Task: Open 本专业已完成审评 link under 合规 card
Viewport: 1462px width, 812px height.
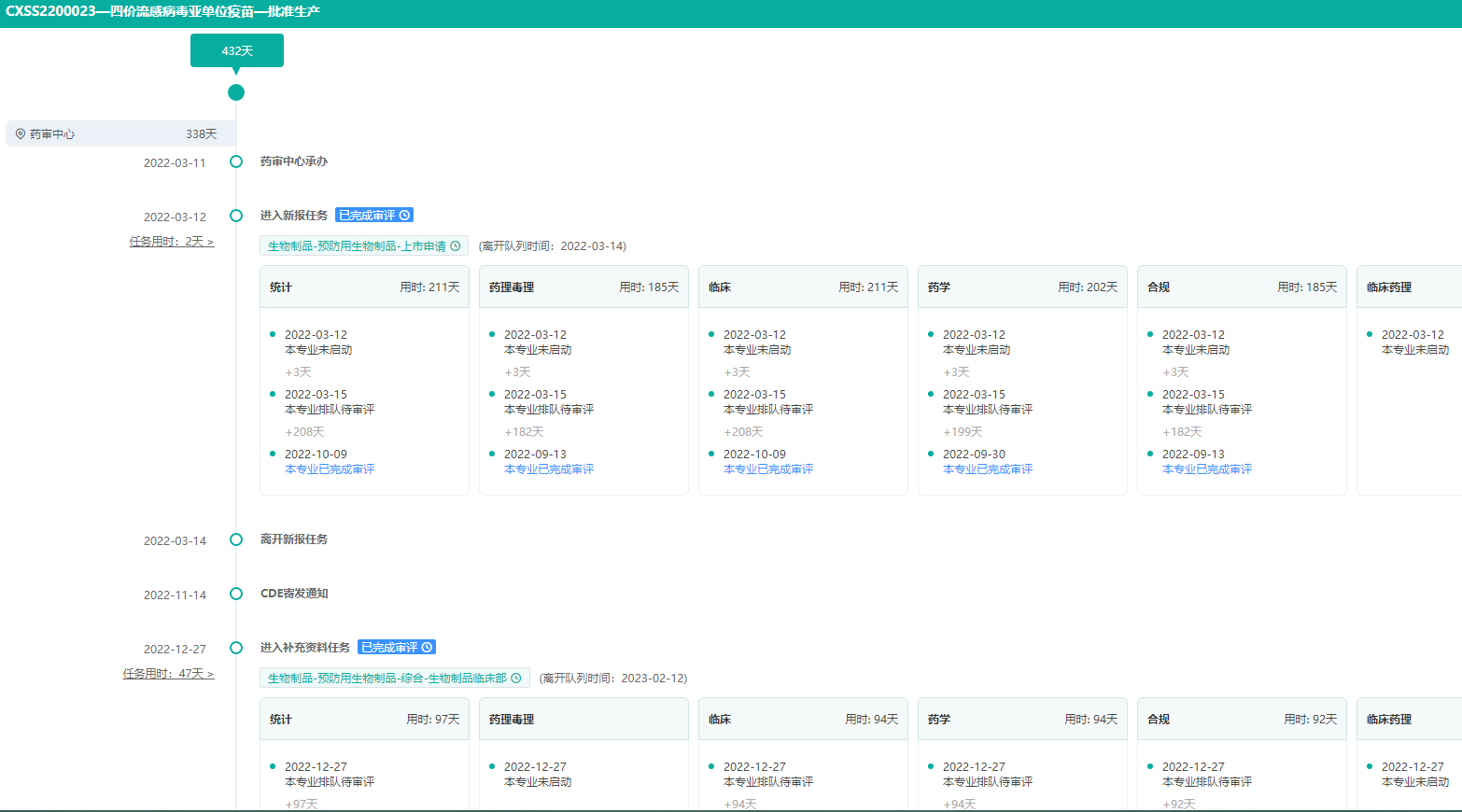Action: (1207, 469)
